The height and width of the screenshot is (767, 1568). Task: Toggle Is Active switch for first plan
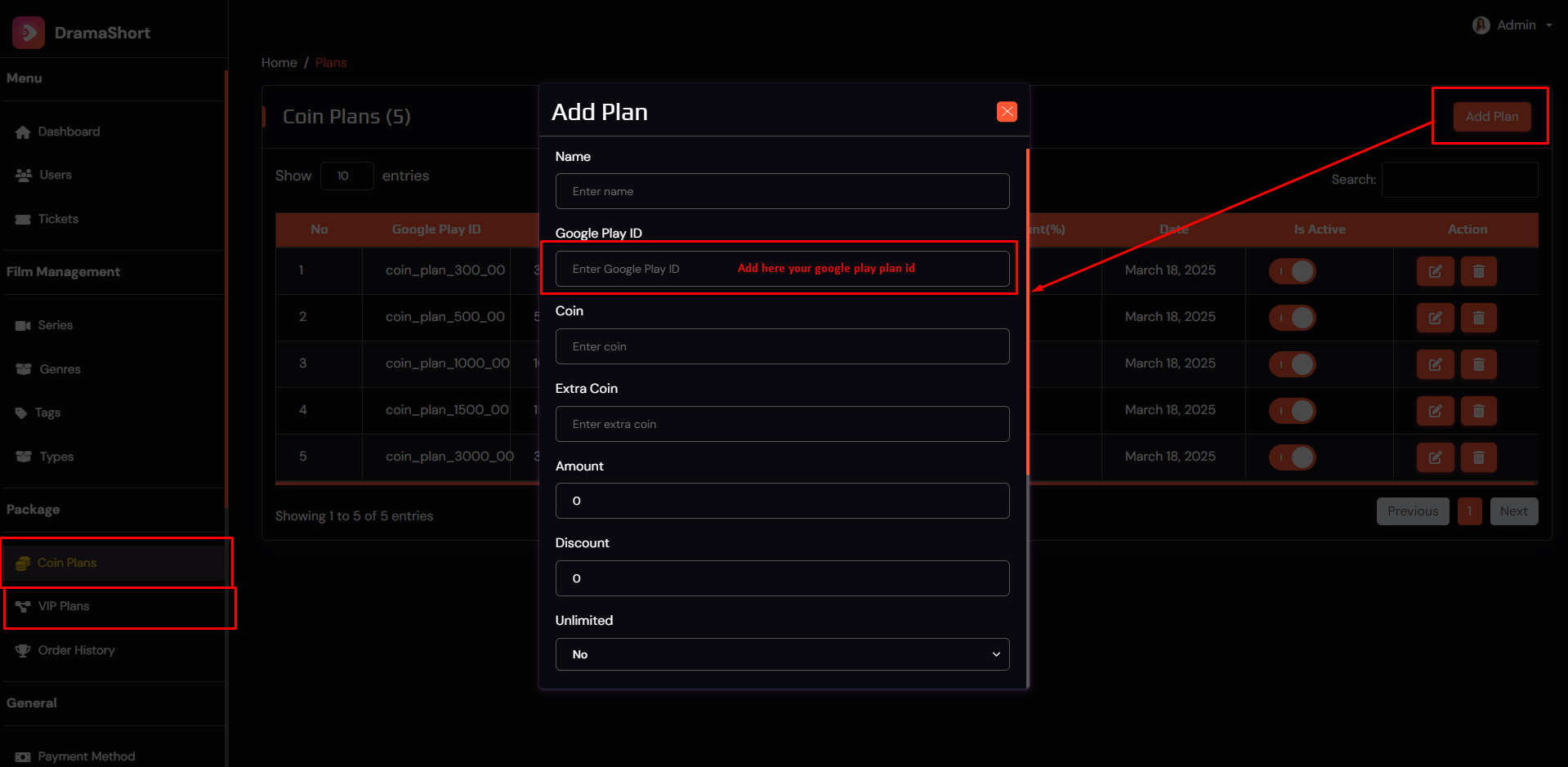(1292, 271)
